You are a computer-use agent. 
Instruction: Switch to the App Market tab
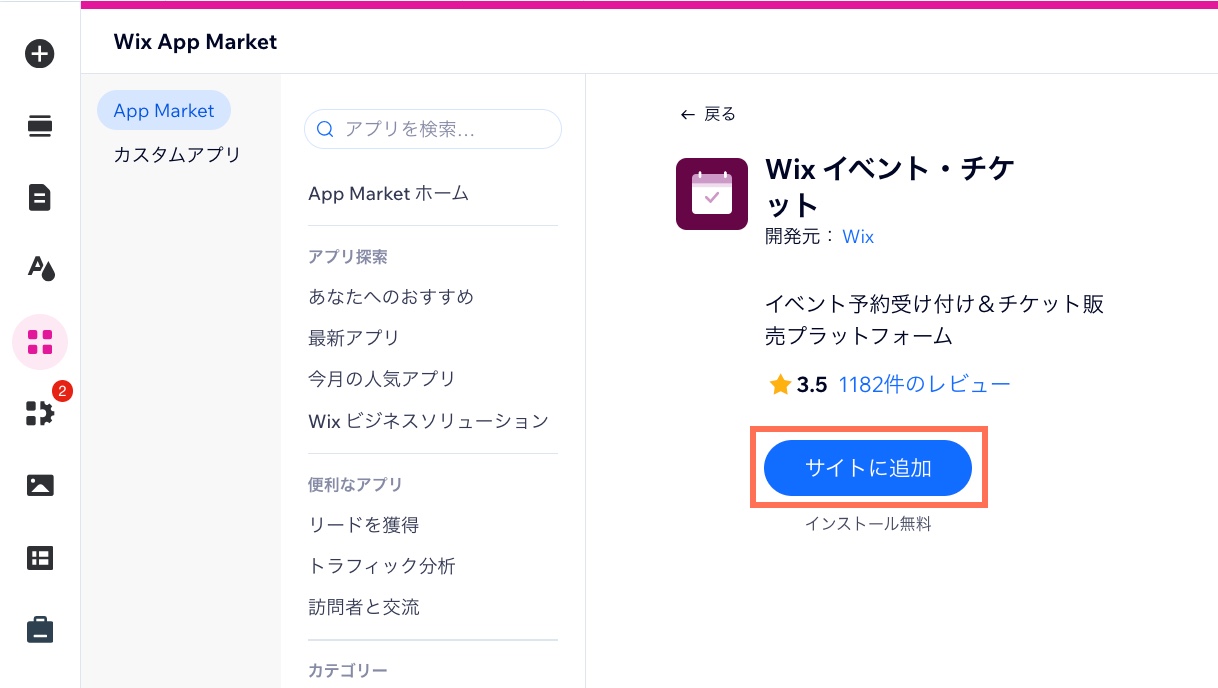[x=163, y=110]
